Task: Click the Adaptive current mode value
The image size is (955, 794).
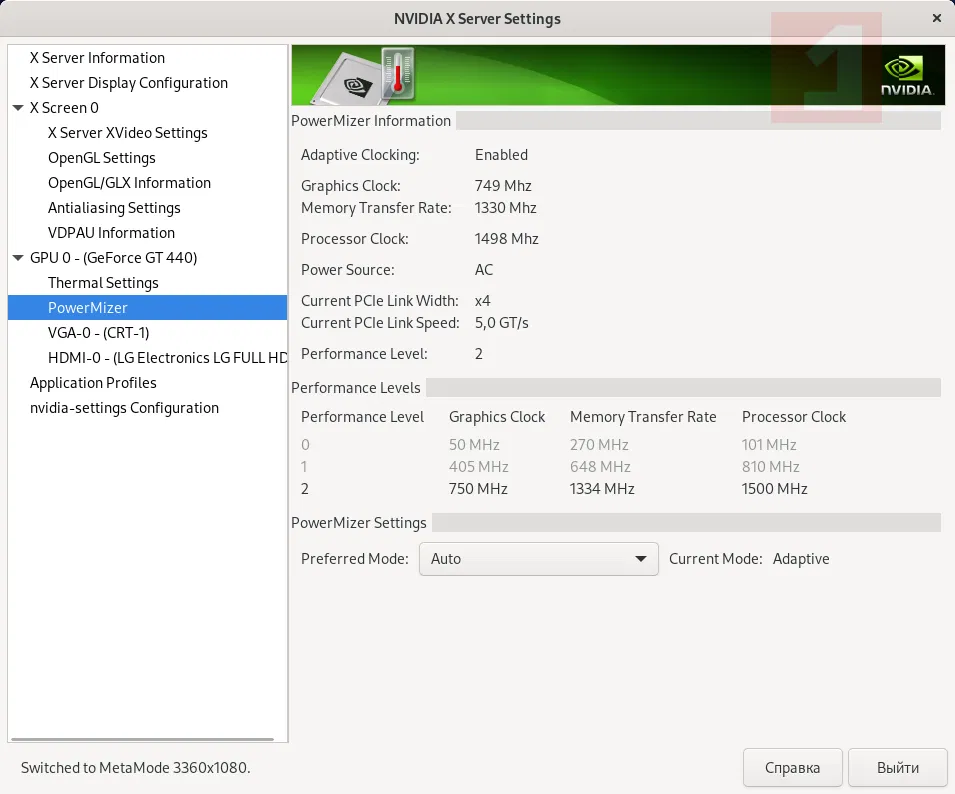Action: 801,559
